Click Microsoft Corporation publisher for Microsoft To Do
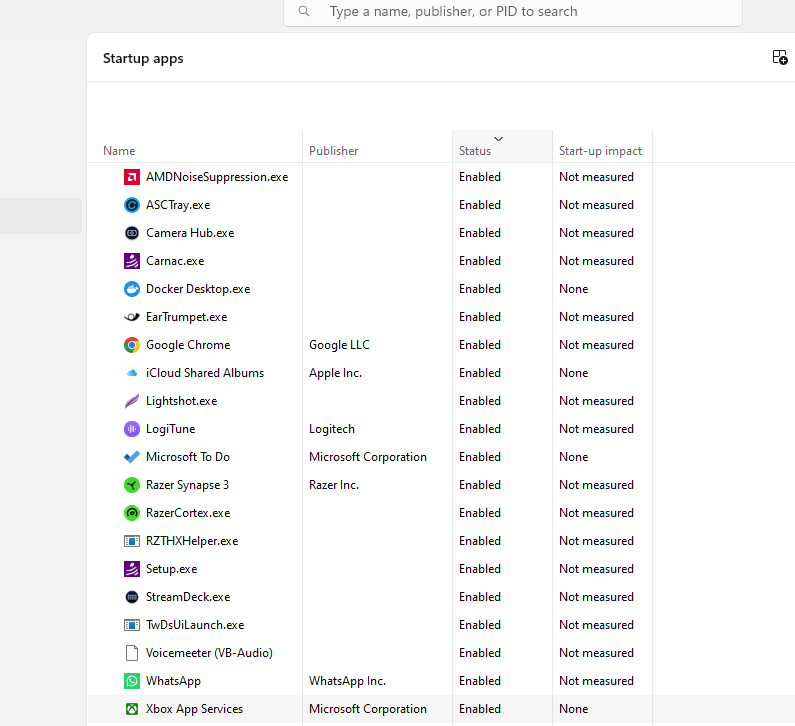This screenshot has height=726, width=795. (368, 457)
